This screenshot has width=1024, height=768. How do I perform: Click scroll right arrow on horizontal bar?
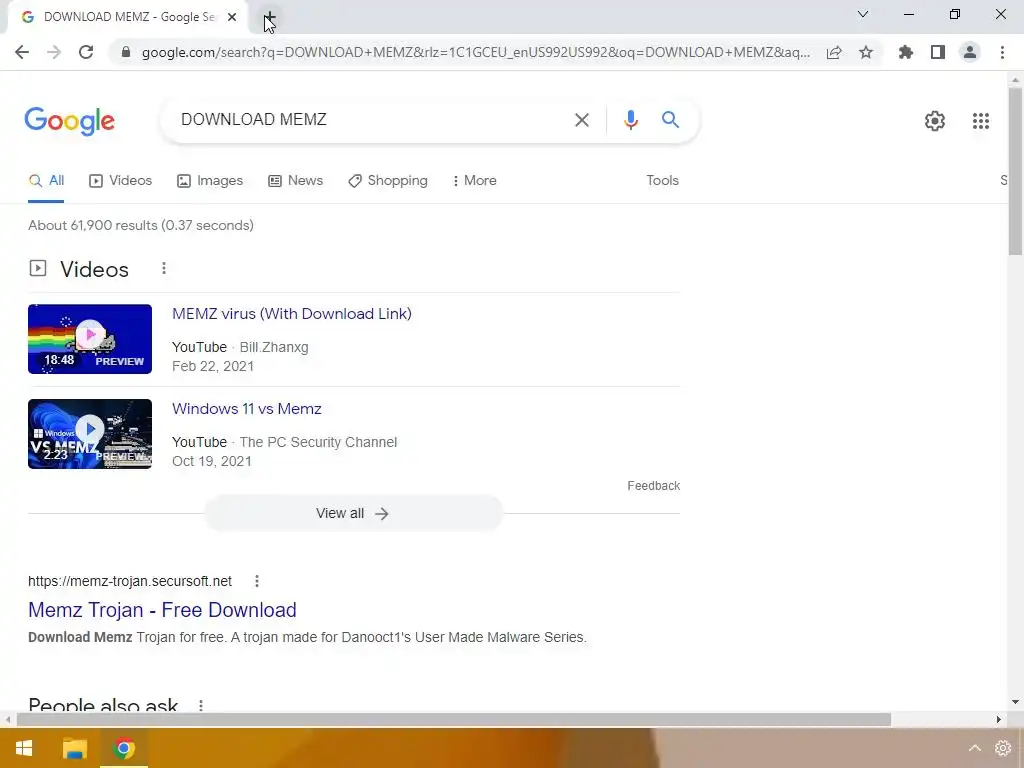coord(999,720)
